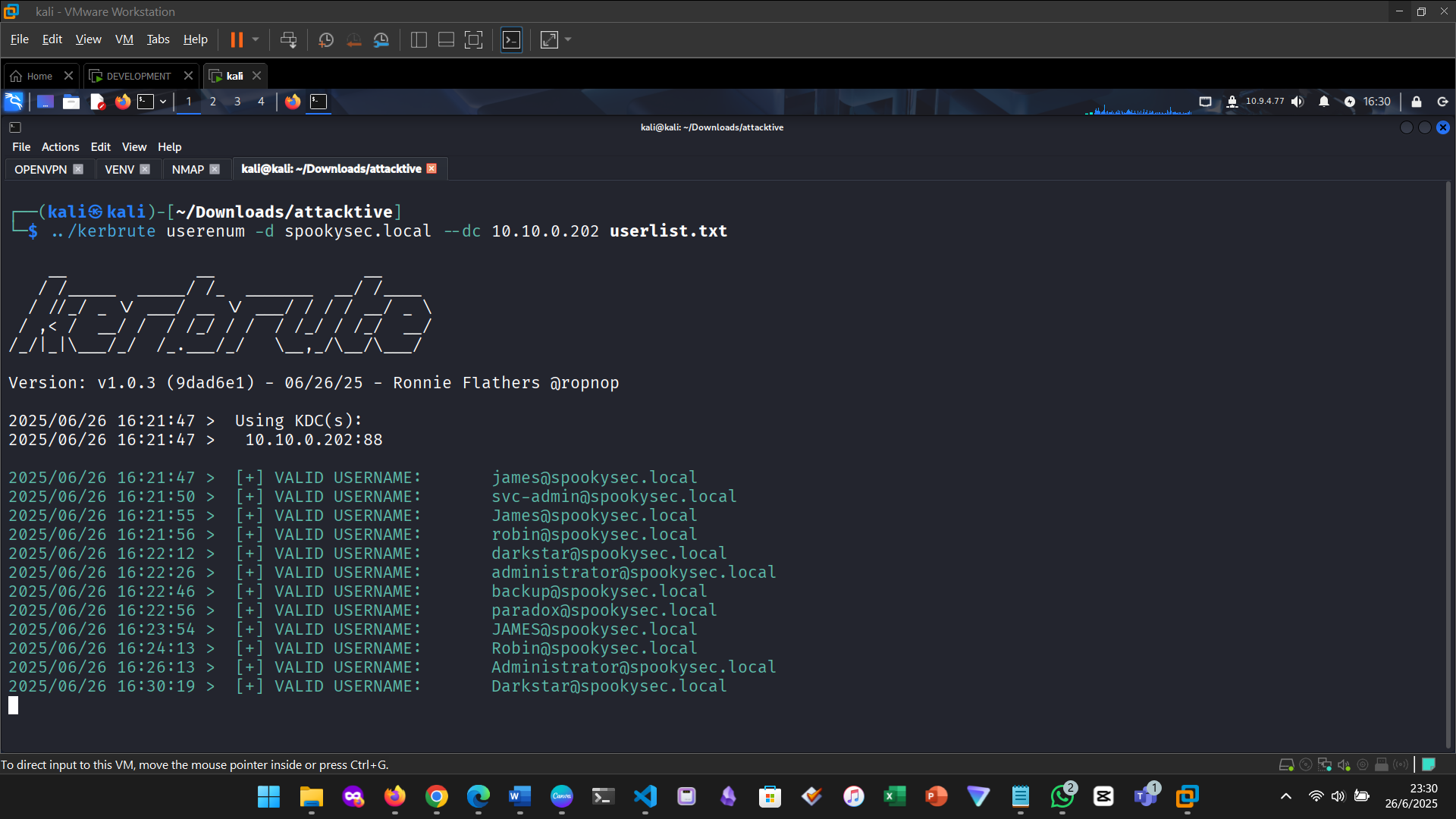The height and width of the screenshot is (819, 1456).
Task: Open the text editor icon in Kali panel
Action: 97,102
